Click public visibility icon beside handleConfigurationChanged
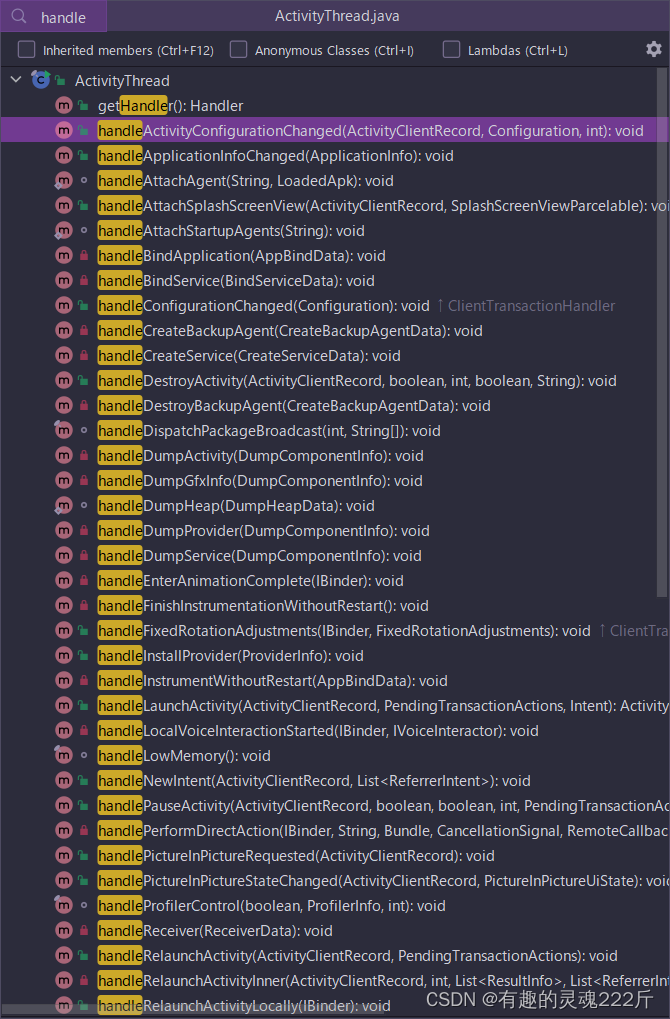 [x=84, y=305]
